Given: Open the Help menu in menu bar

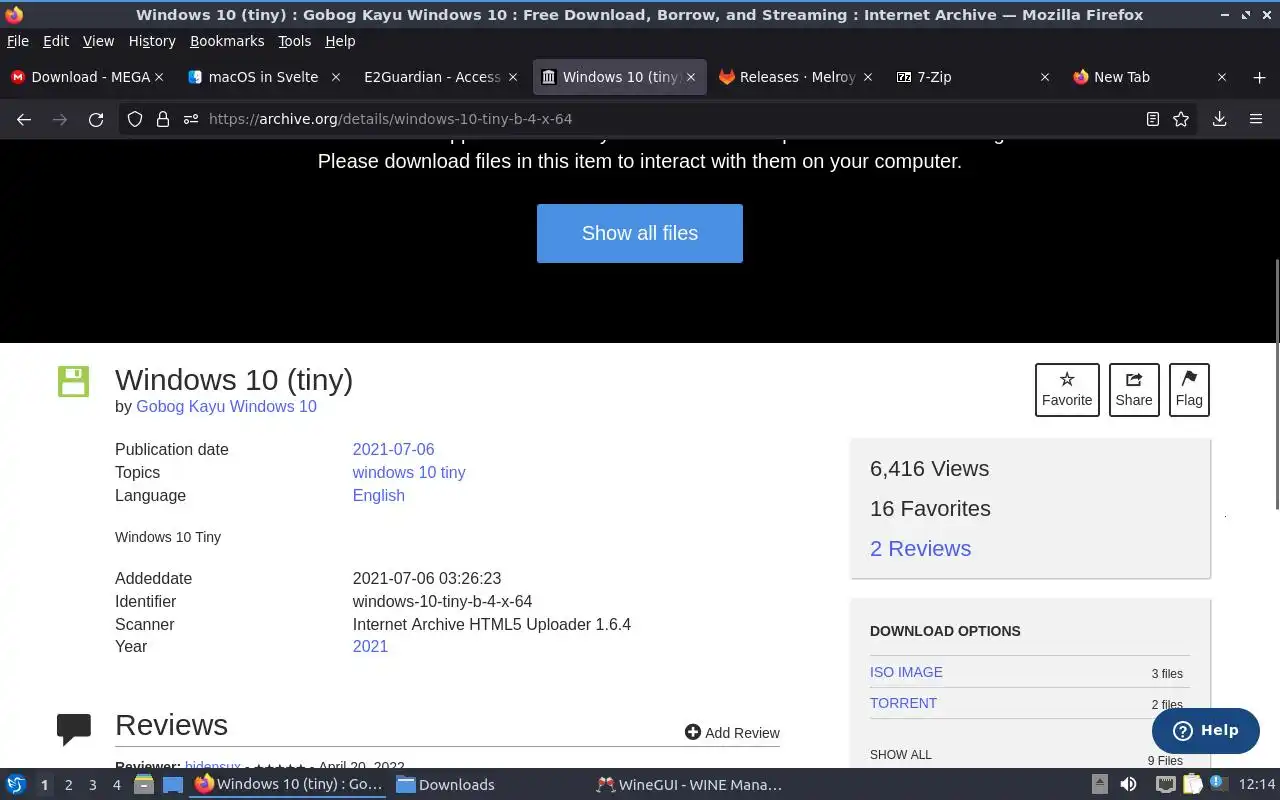Looking at the screenshot, I should (x=340, y=41).
